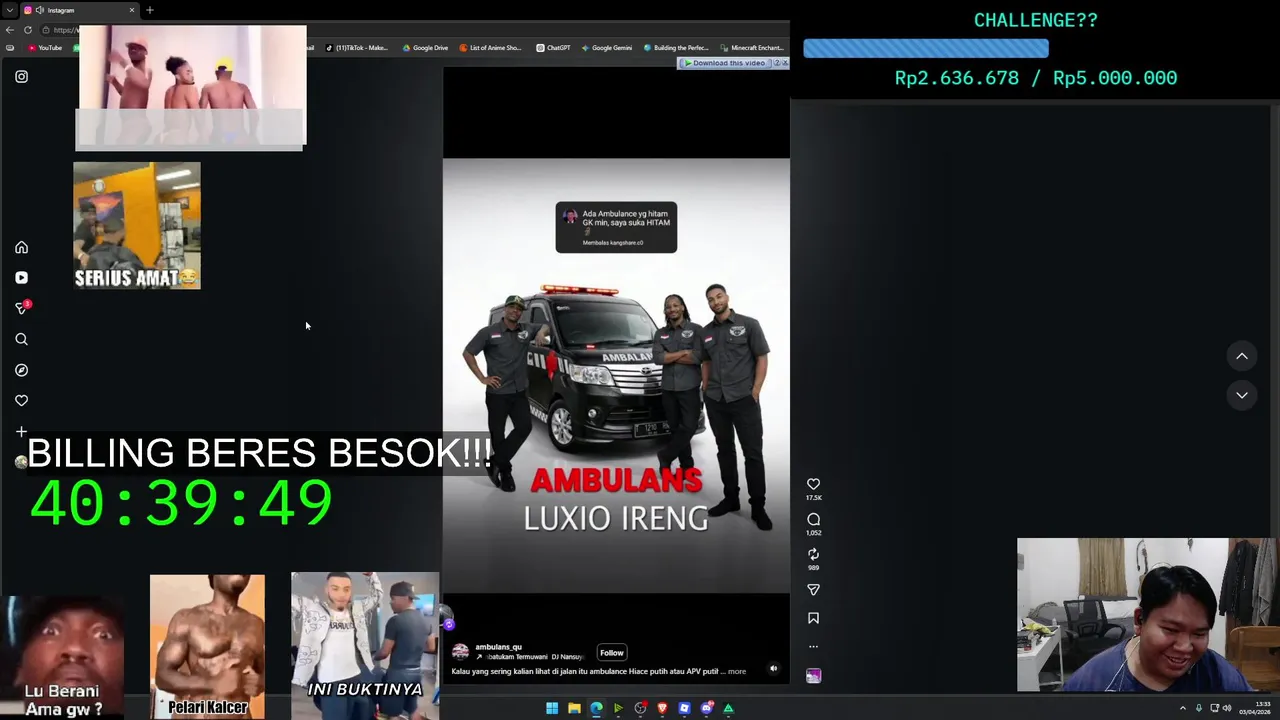The image size is (1280, 720).
Task: Click the 'Rp2.636.678 / Rp5.000.000' amount text
Action: point(1036,78)
